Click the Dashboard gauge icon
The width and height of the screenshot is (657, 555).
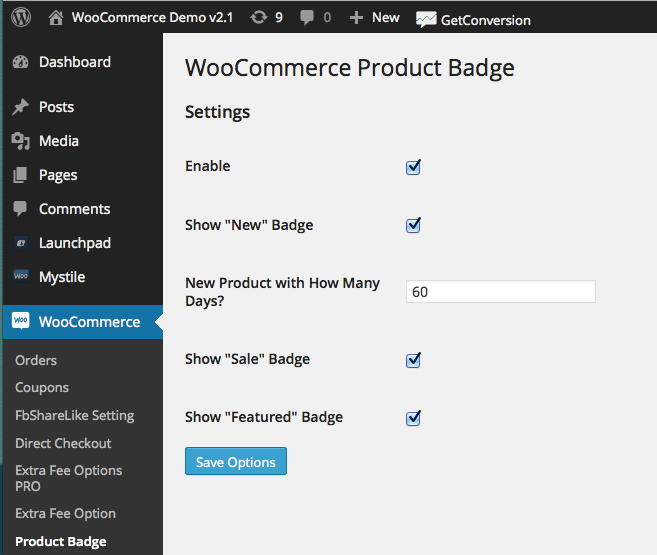tap(21, 62)
